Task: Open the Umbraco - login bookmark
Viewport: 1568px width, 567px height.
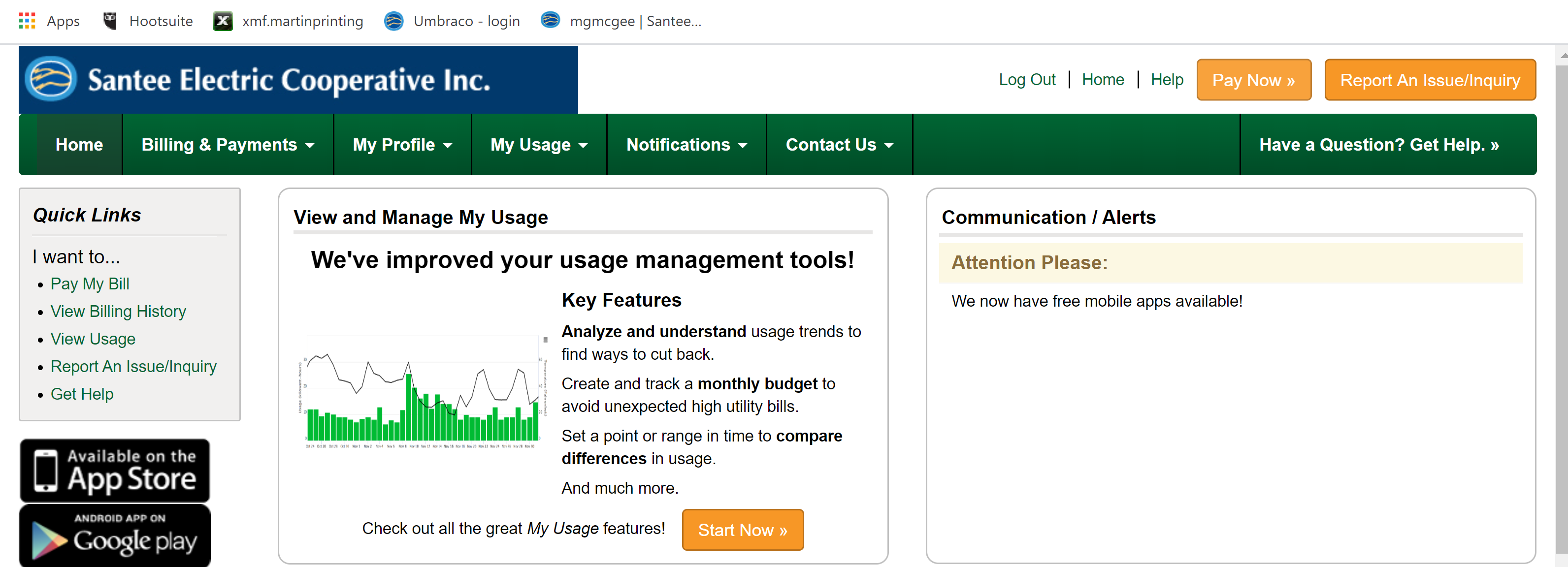Action: click(x=452, y=21)
